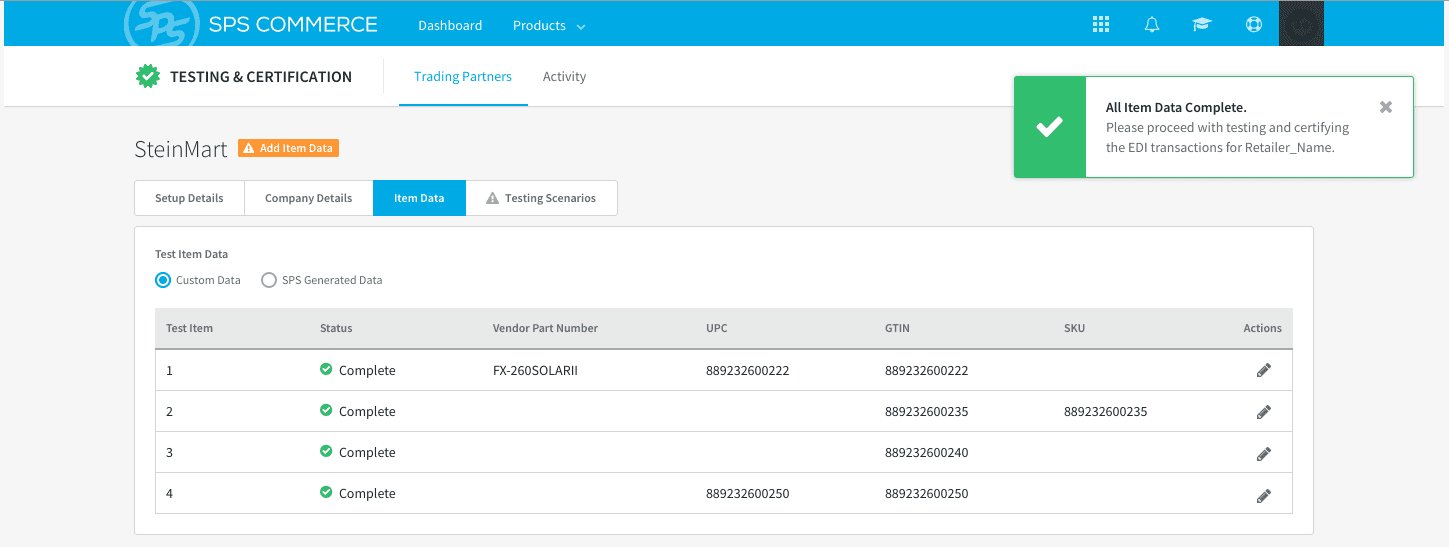Open the notifications bell
The image size is (1449, 547).
point(1152,25)
